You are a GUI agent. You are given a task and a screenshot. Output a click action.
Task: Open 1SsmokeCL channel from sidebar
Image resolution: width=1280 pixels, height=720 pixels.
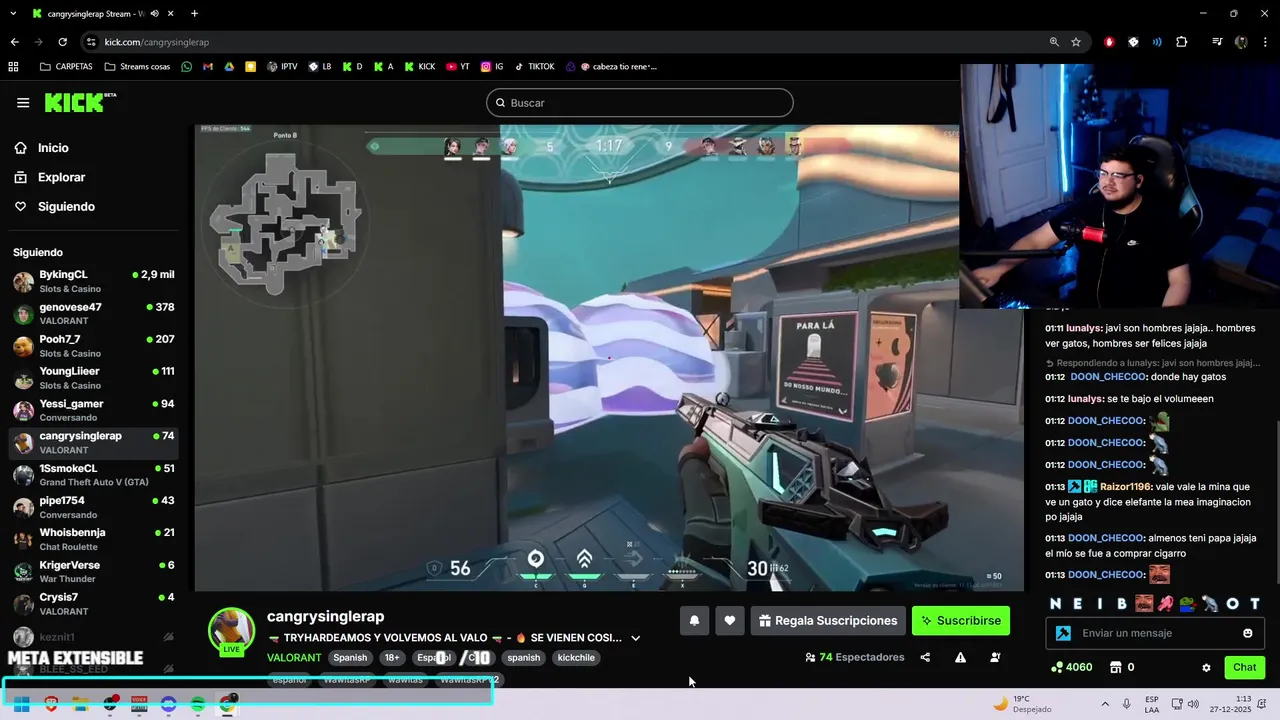(x=94, y=475)
